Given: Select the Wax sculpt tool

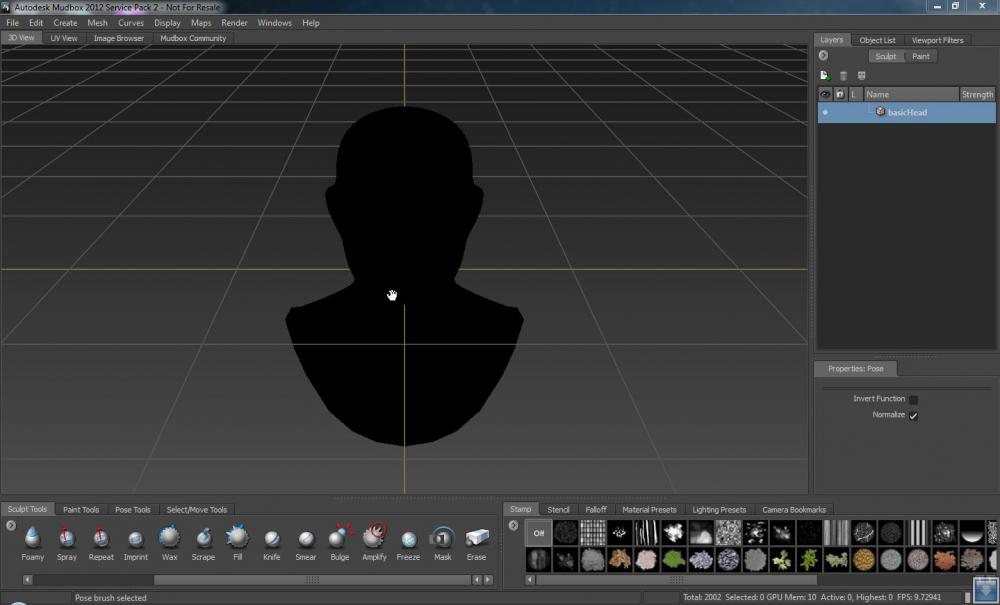Looking at the screenshot, I should click(x=169, y=539).
